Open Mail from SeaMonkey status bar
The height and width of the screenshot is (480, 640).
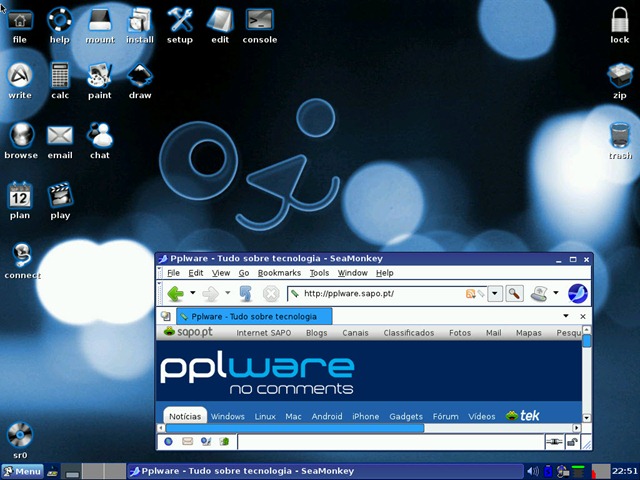click(x=187, y=441)
